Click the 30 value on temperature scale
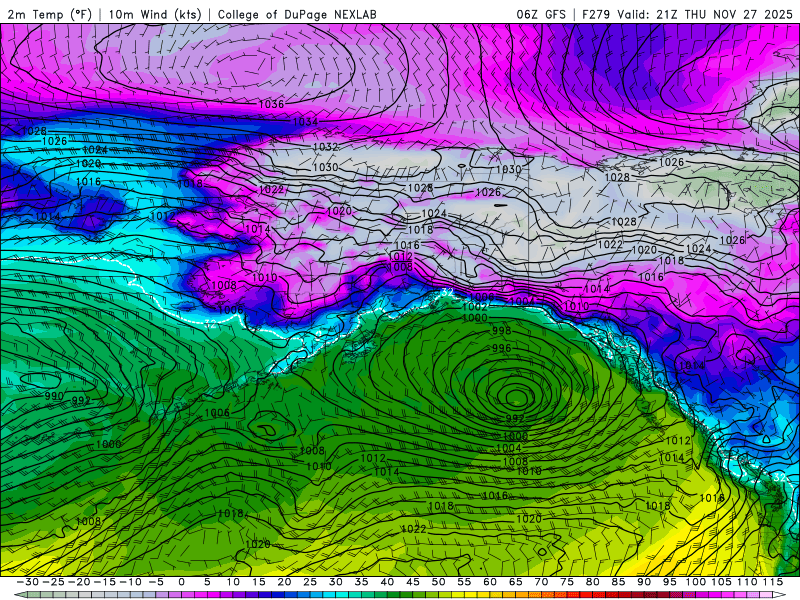This screenshot has height=600, width=800. pyautogui.click(x=336, y=582)
